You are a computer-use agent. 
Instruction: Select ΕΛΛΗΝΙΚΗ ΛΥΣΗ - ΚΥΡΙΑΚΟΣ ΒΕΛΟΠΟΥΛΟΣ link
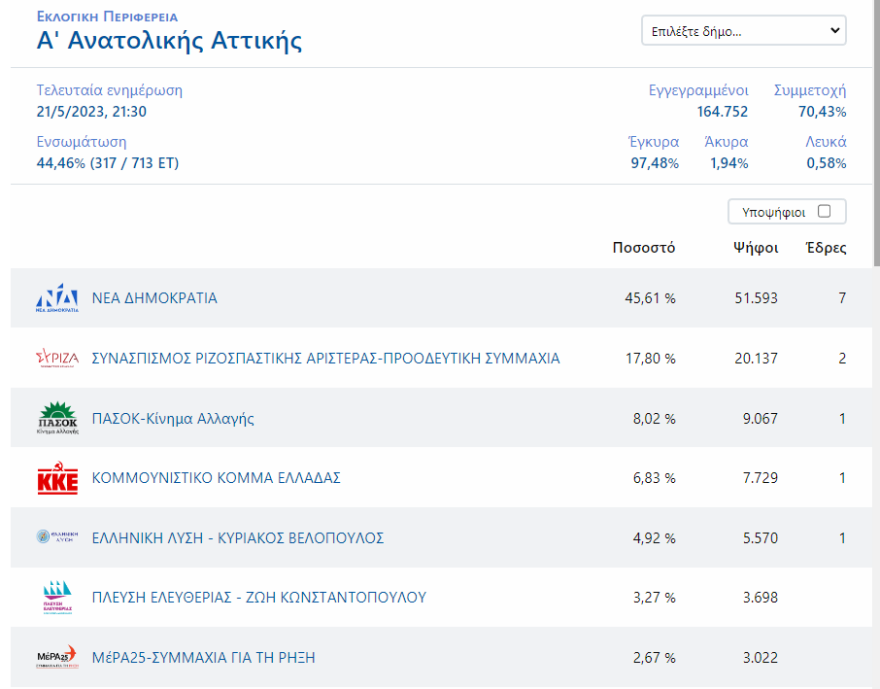(238, 538)
